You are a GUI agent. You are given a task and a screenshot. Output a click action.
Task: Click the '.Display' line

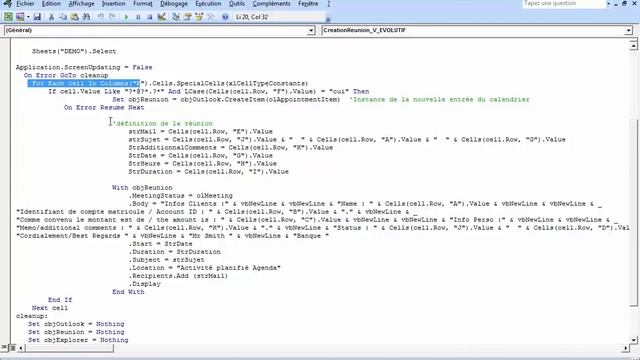point(144,284)
